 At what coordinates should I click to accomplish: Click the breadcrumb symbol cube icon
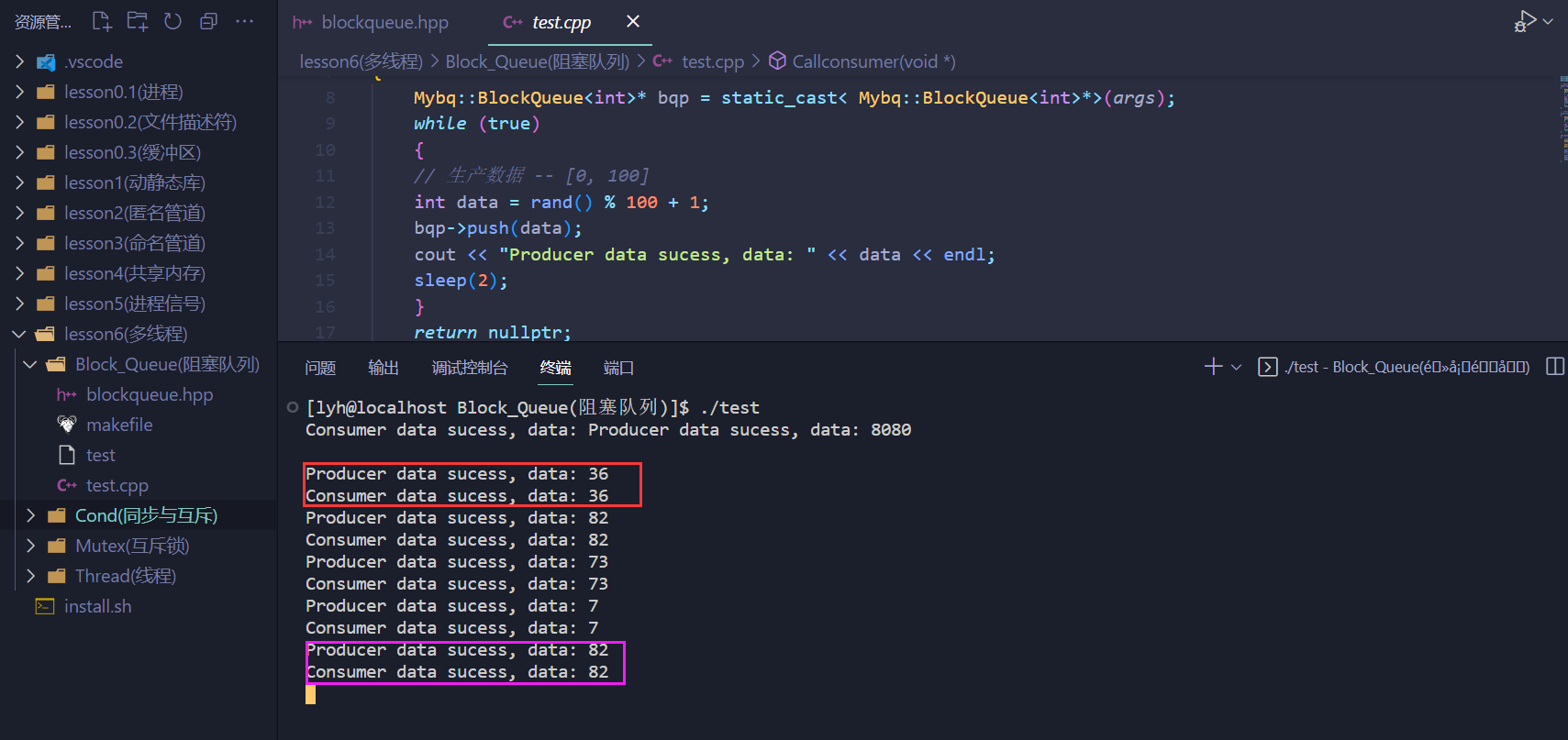pos(777,61)
